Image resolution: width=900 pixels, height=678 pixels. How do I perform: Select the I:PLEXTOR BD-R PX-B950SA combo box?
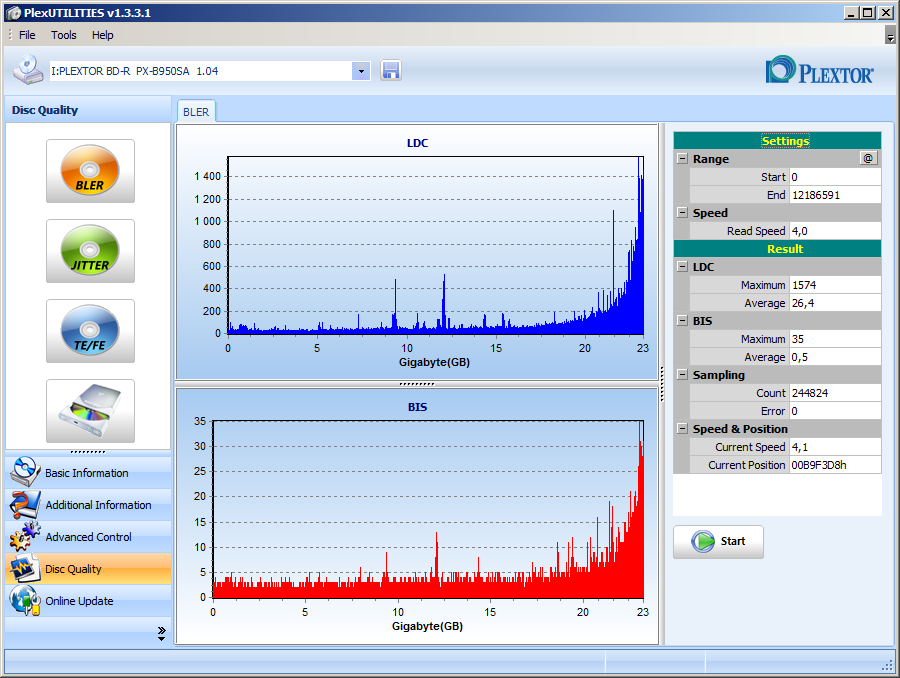[210, 71]
